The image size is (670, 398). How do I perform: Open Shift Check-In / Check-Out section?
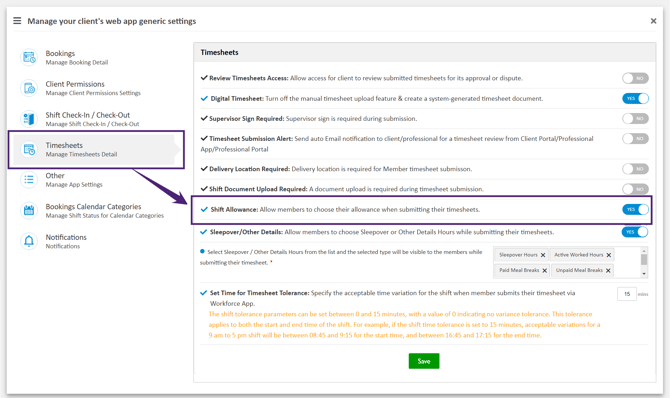click(94, 119)
